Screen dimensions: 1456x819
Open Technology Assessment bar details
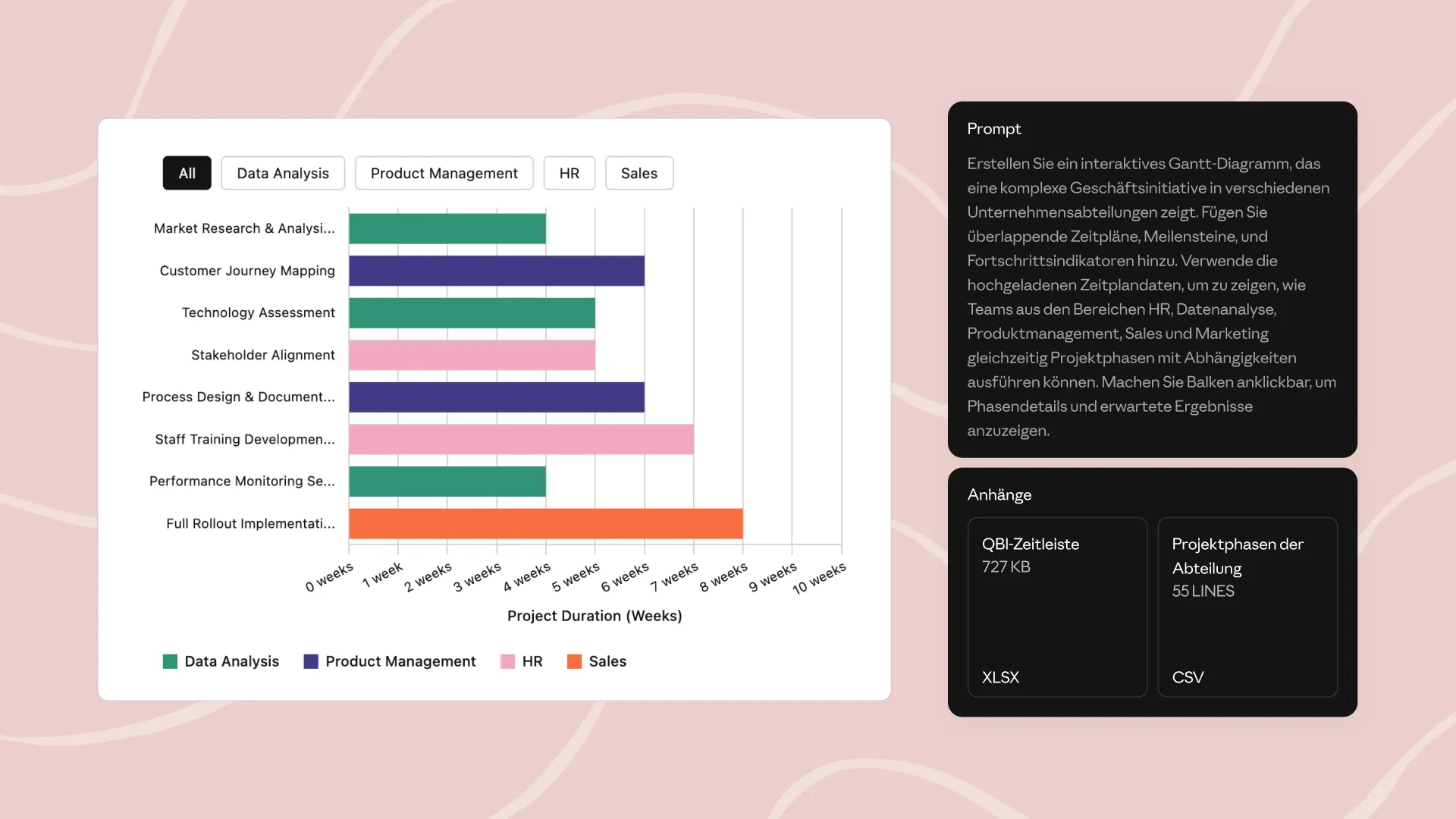click(x=472, y=312)
